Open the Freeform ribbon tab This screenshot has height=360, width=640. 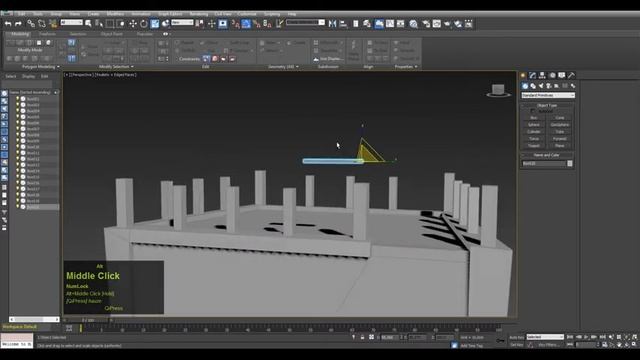tap(47, 34)
